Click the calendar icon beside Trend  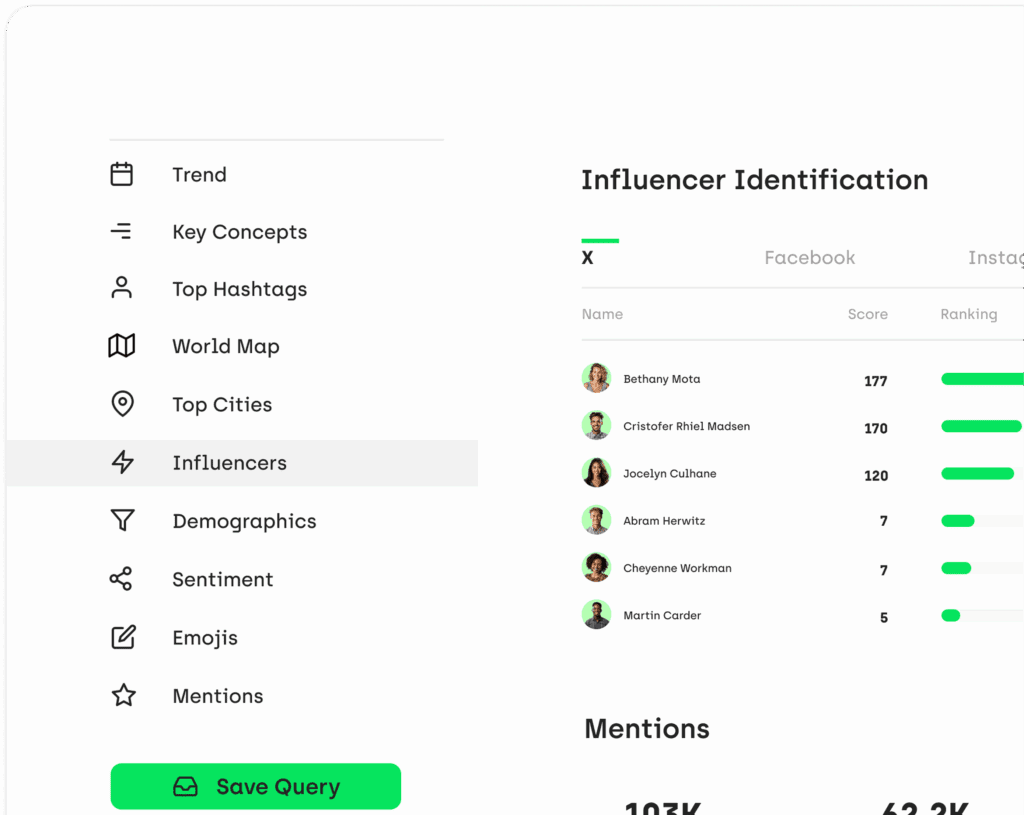click(x=121, y=174)
